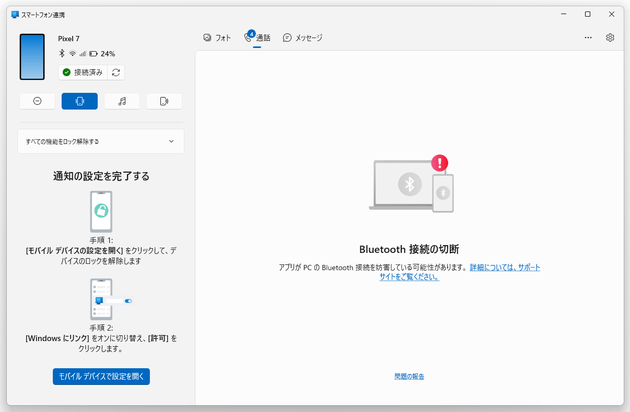Toggle phone vibrate mode button
630x412 pixels.
point(79,101)
